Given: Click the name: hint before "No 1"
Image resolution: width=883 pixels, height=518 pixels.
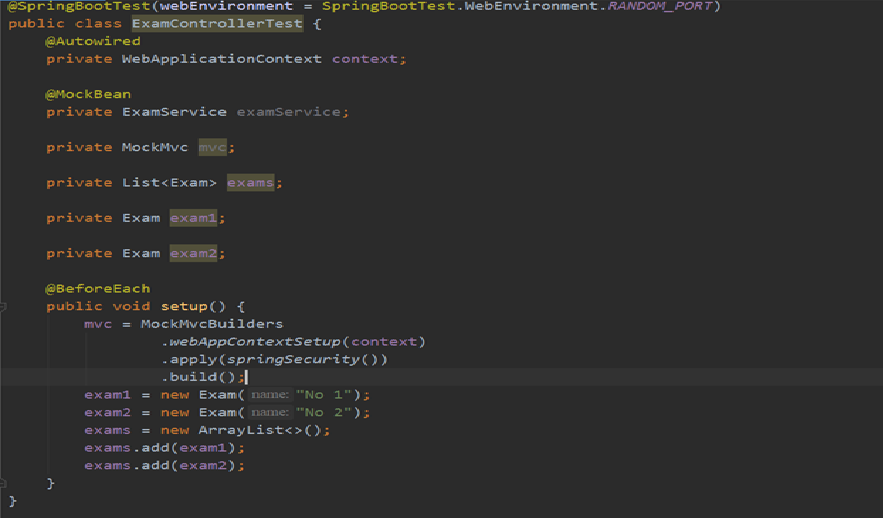Looking at the screenshot, I should [269, 395].
